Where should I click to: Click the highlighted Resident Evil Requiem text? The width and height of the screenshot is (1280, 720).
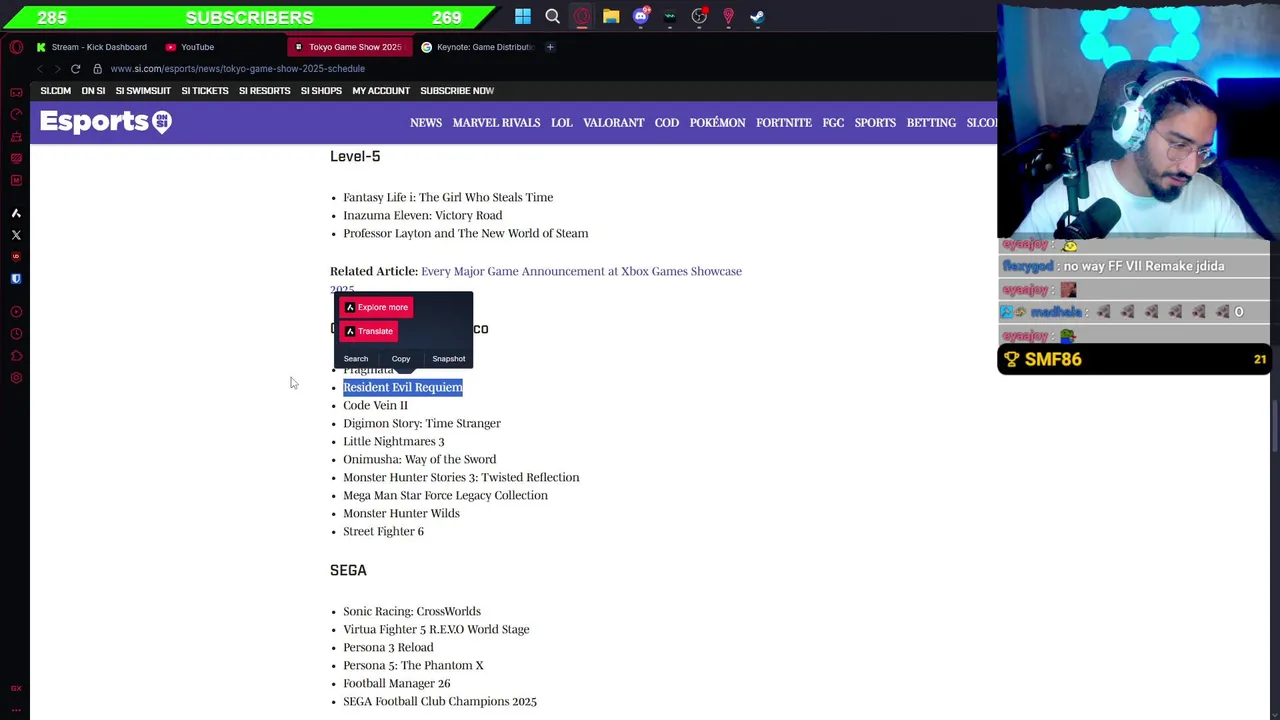[403, 387]
